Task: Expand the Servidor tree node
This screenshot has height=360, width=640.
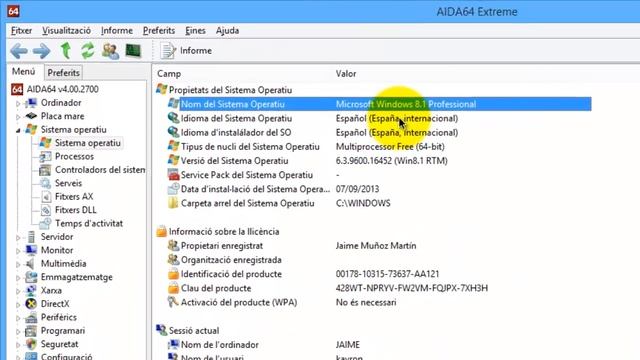Action: pyautogui.click(x=18, y=238)
